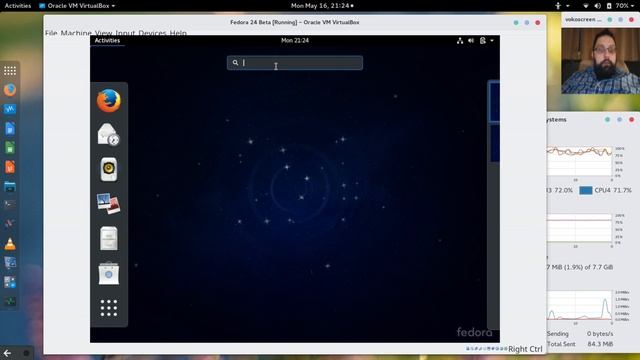Open LibreOffice Impress in host dock

pos(10,167)
